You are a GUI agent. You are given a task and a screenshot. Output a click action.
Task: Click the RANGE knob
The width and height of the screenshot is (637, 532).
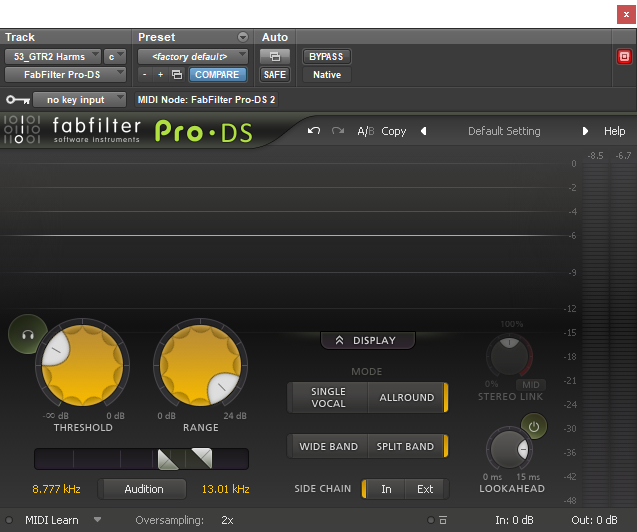[200, 365]
